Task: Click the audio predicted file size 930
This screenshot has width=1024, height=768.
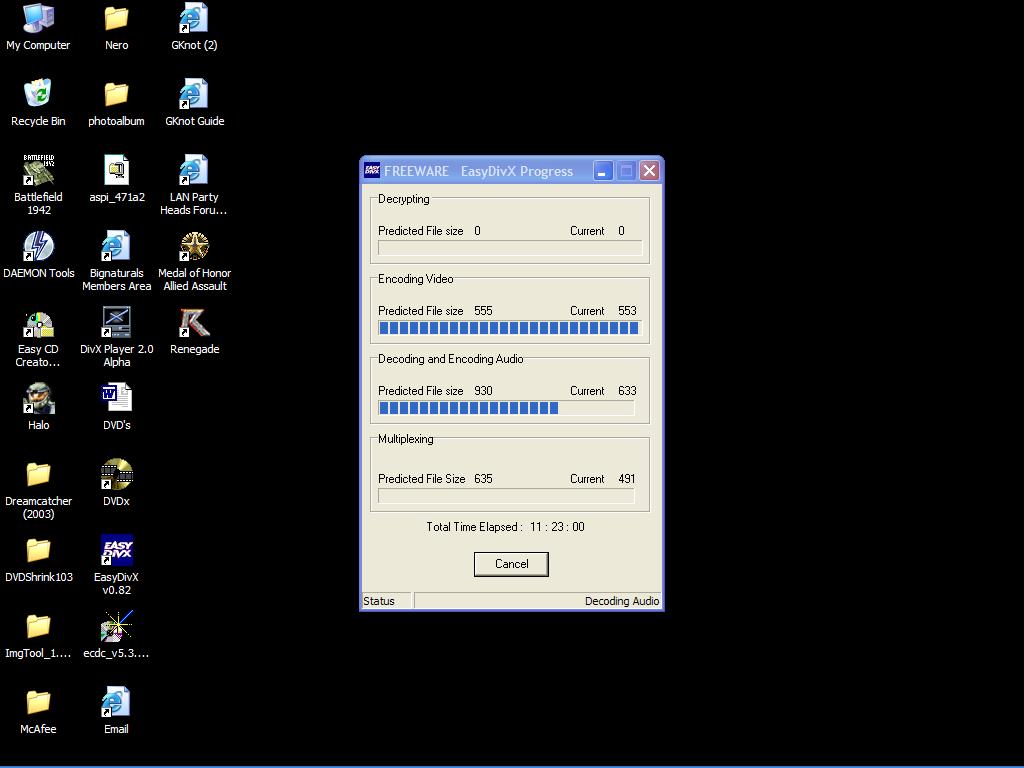Action: pos(483,391)
